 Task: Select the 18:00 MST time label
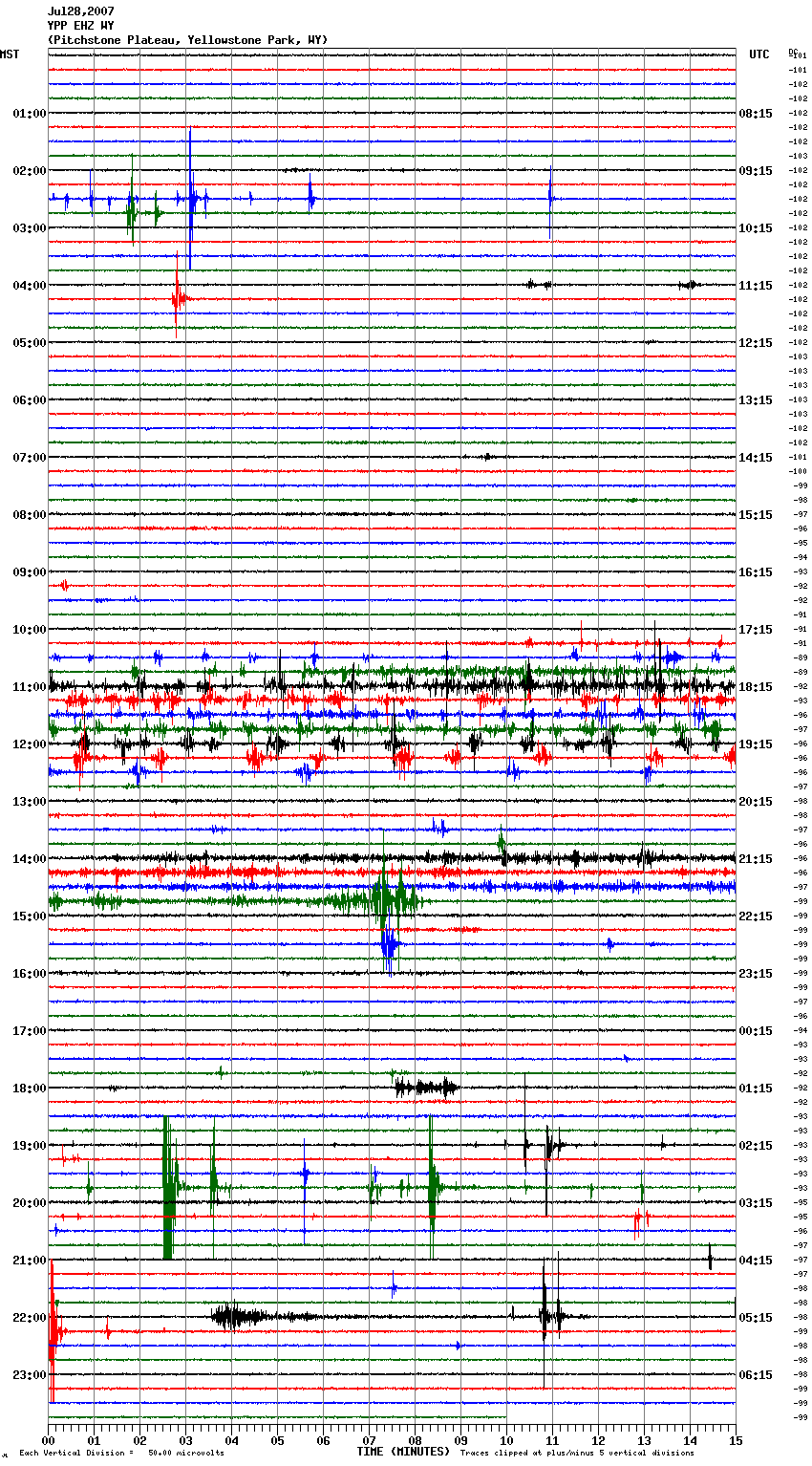point(30,1089)
